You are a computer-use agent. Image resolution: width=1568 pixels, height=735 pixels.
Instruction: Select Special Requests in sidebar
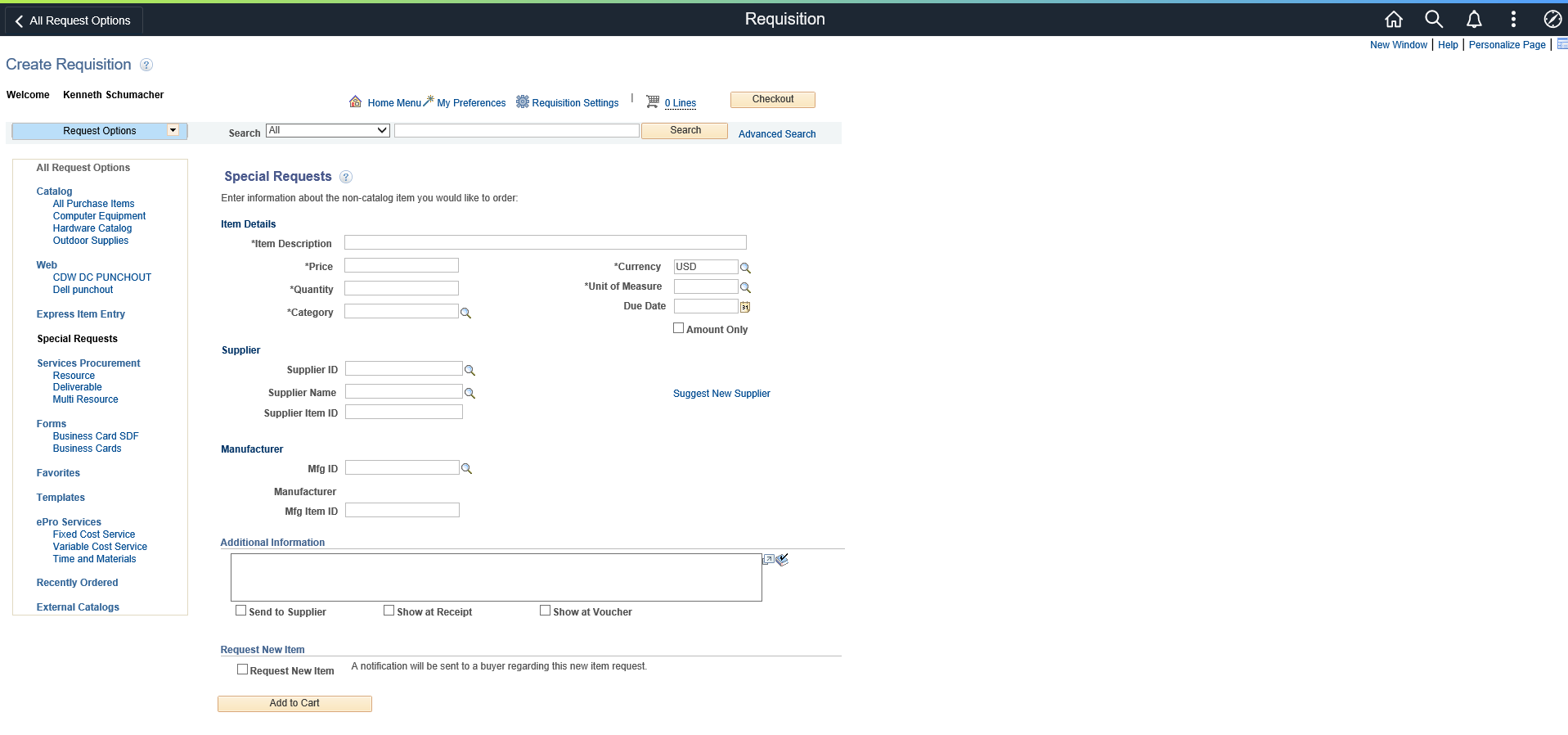click(77, 339)
